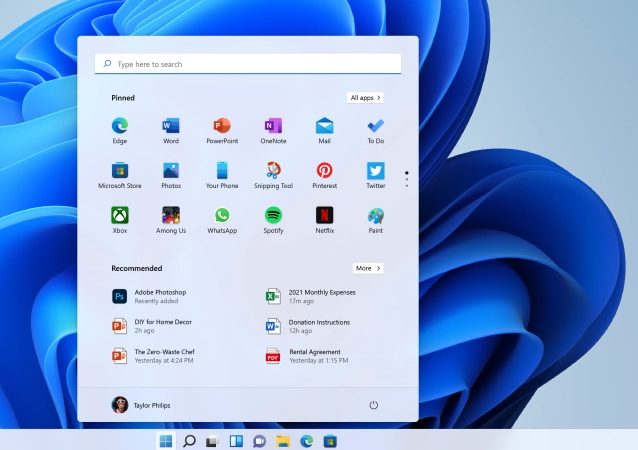Open File Explorer from the taskbar
The image size is (638, 450).
tap(283, 441)
